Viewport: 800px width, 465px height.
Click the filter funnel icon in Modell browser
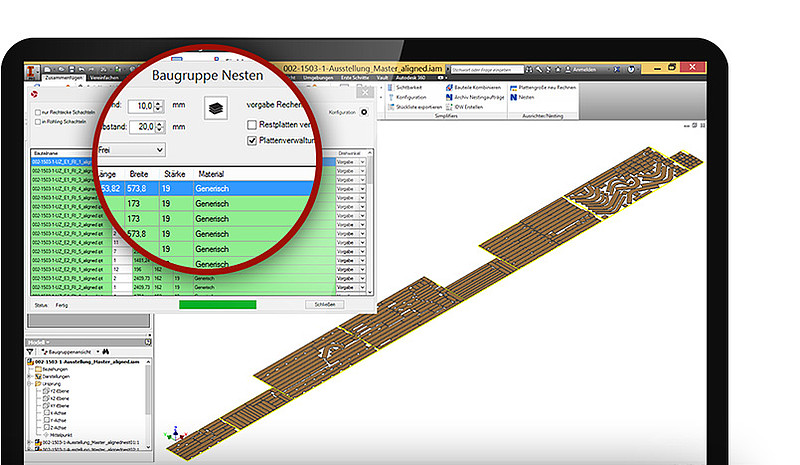[x=30, y=352]
